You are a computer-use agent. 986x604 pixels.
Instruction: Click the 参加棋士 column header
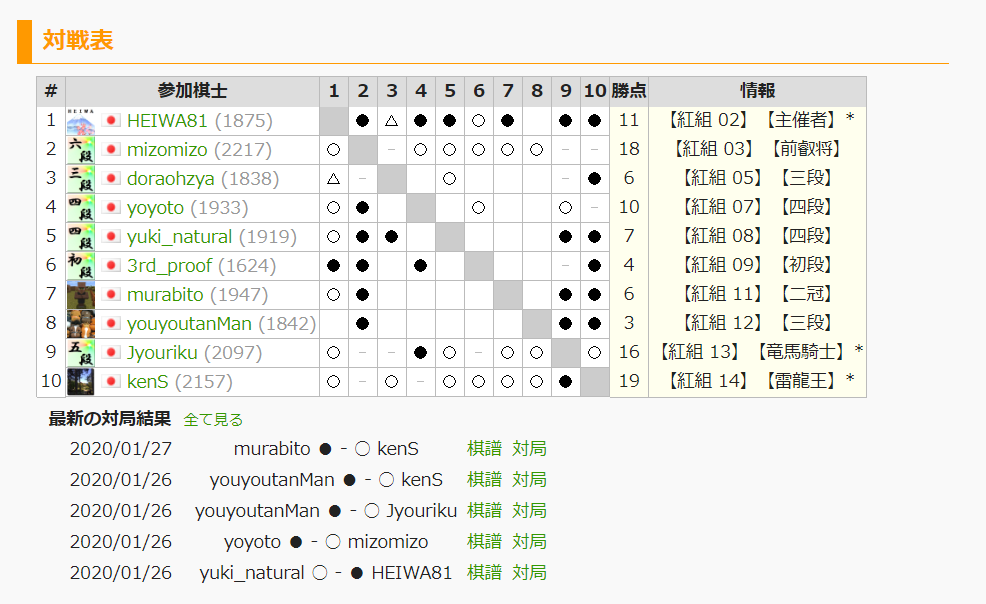pyautogui.click(x=192, y=91)
